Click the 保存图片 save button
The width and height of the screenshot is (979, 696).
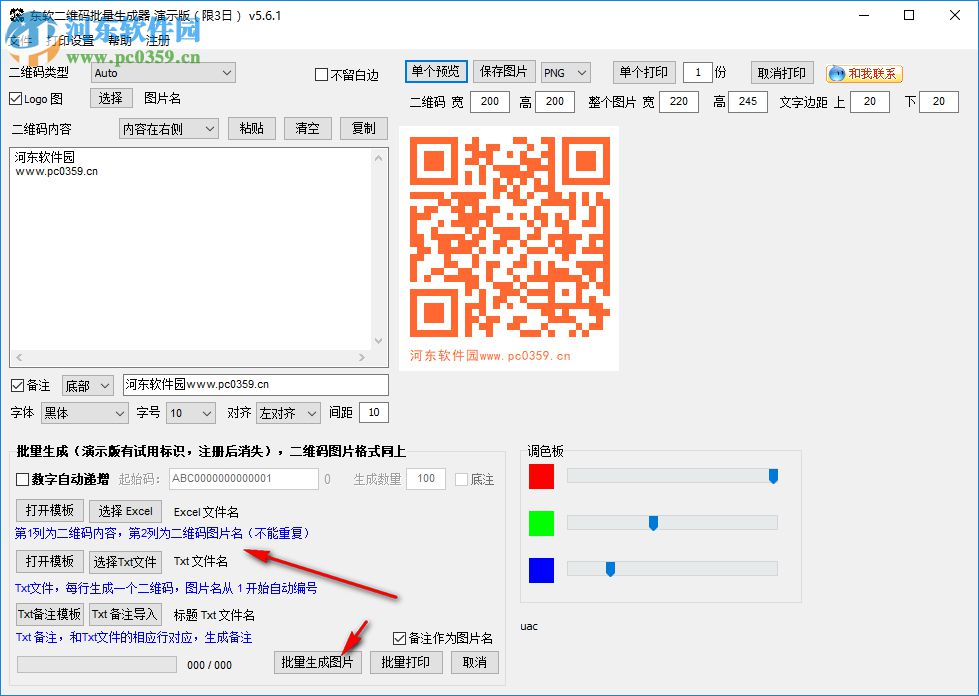[x=504, y=71]
